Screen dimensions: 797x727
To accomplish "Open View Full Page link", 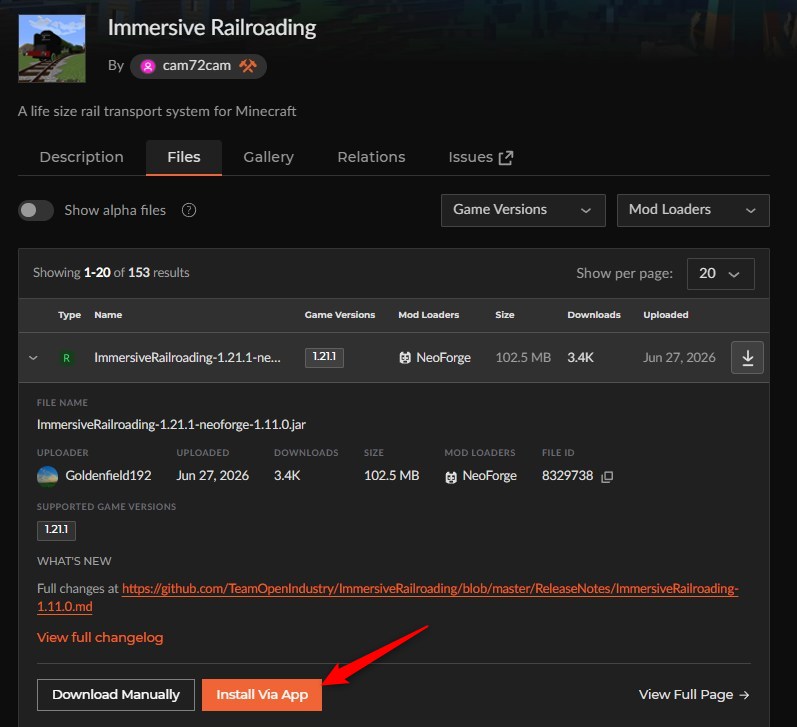I will tap(694, 694).
